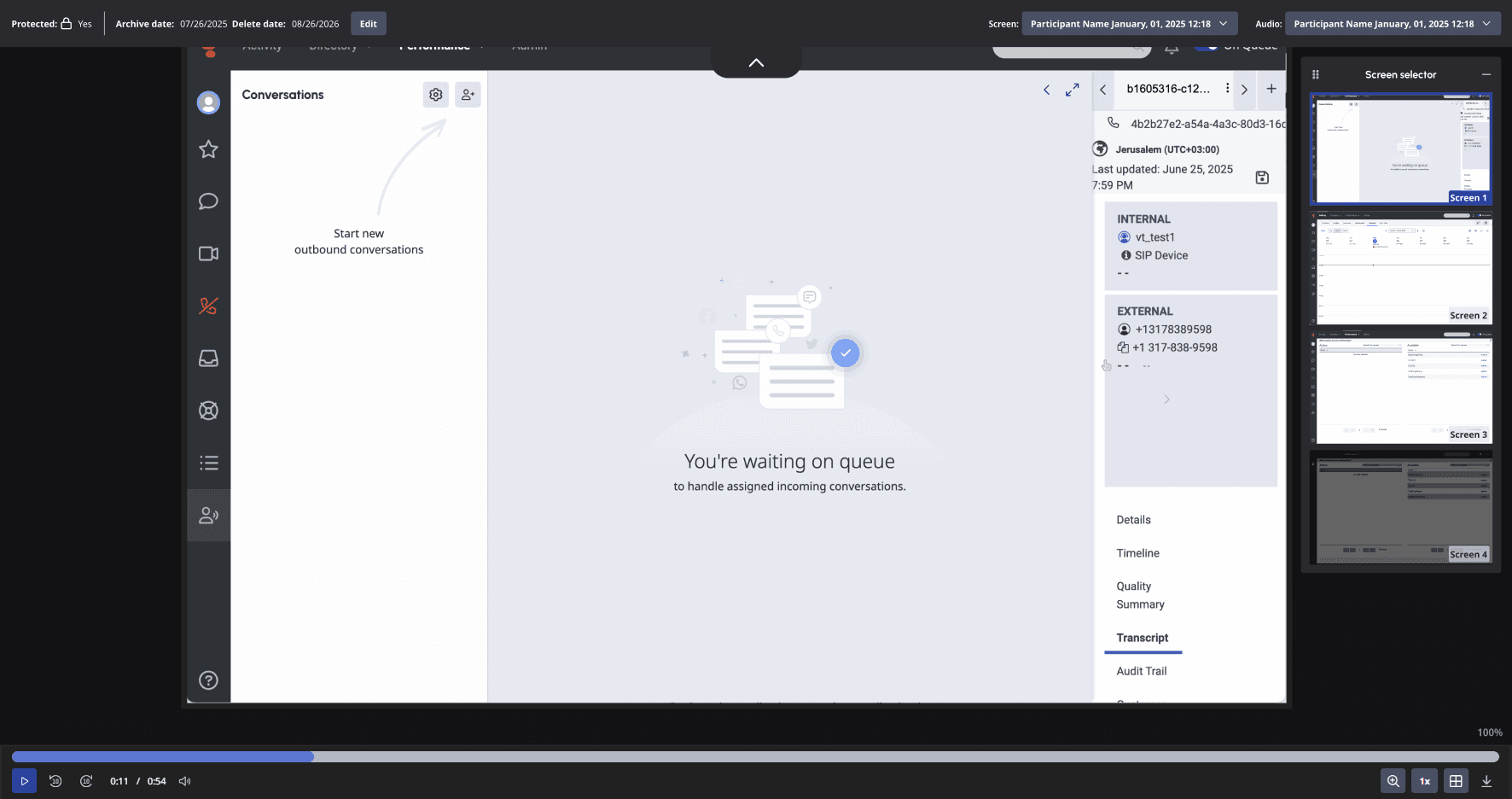Copy the number +1 317-838-9598

click(x=1123, y=347)
